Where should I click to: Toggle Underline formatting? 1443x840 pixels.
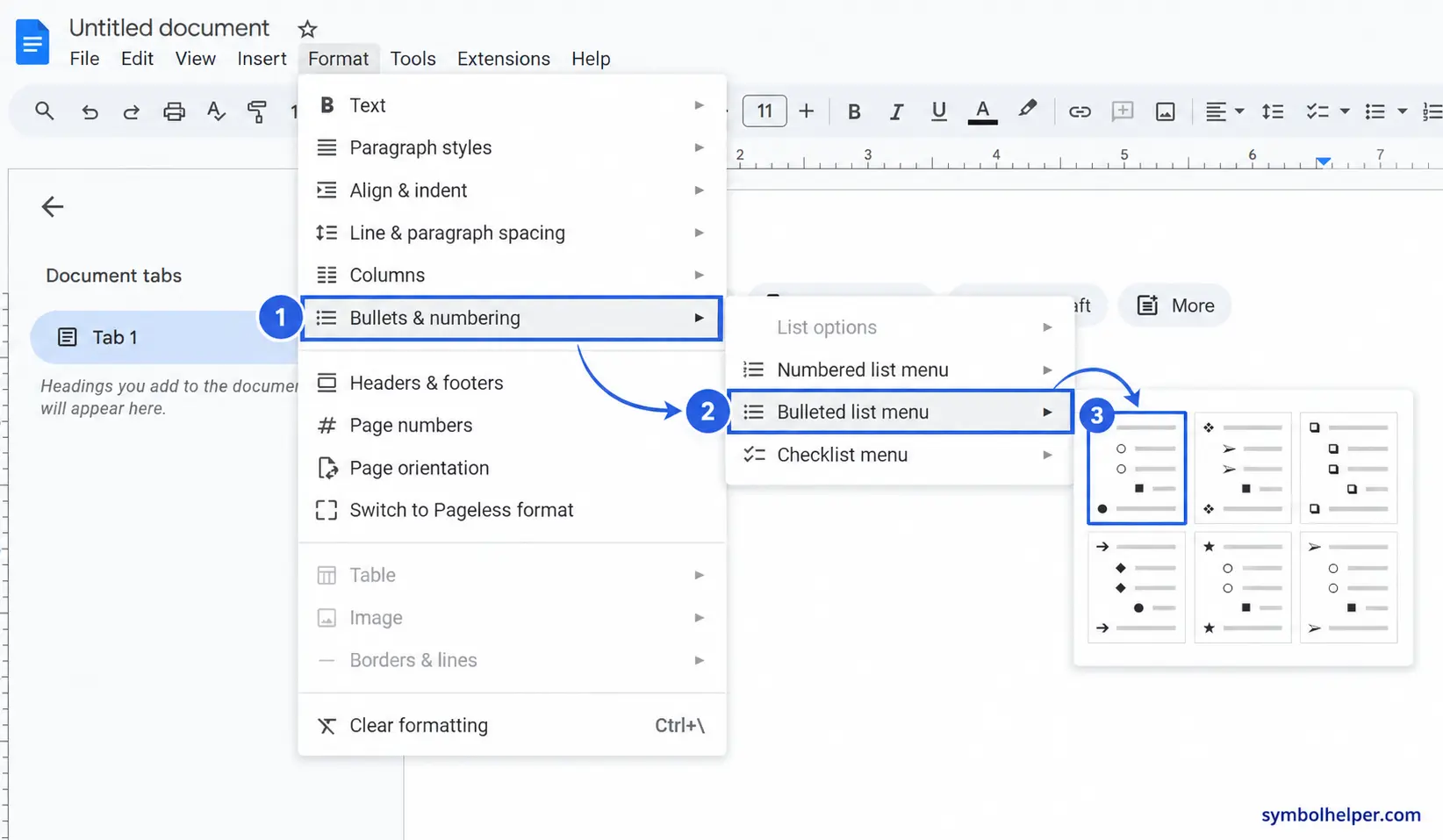click(x=938, y=111)
